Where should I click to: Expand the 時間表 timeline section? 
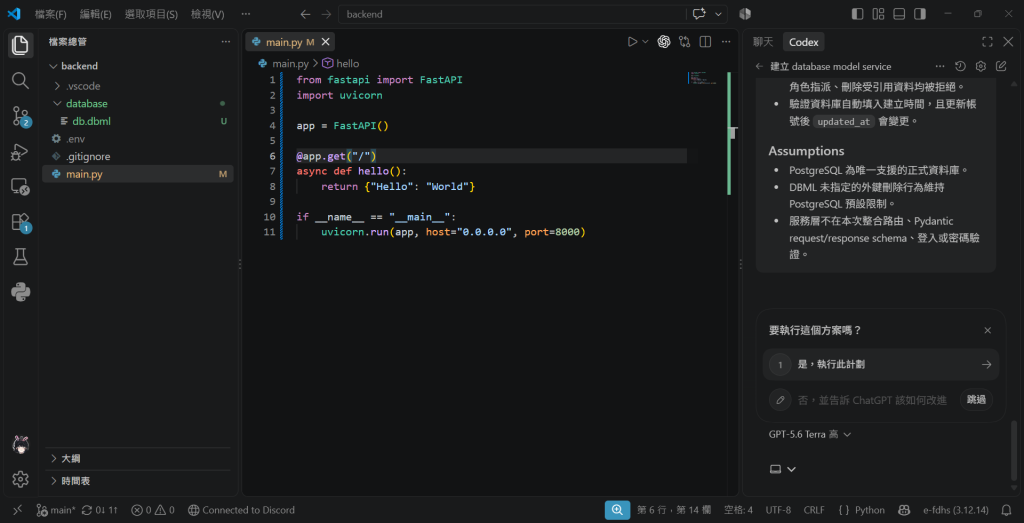(138, 481)
